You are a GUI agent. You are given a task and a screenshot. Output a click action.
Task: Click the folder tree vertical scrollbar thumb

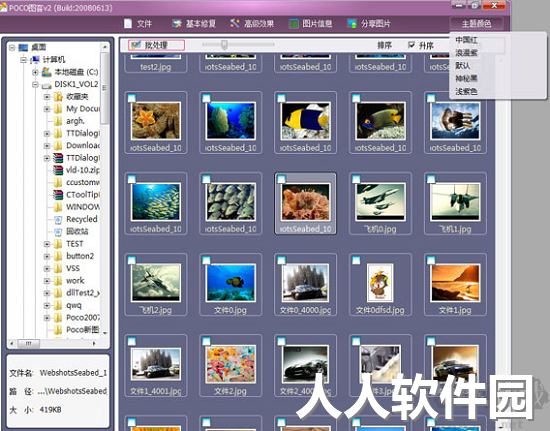105,87
